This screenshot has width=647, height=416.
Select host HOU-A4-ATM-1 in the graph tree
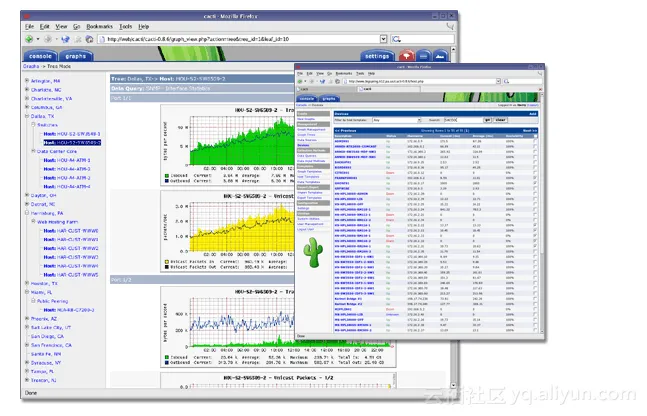point(67,160)
